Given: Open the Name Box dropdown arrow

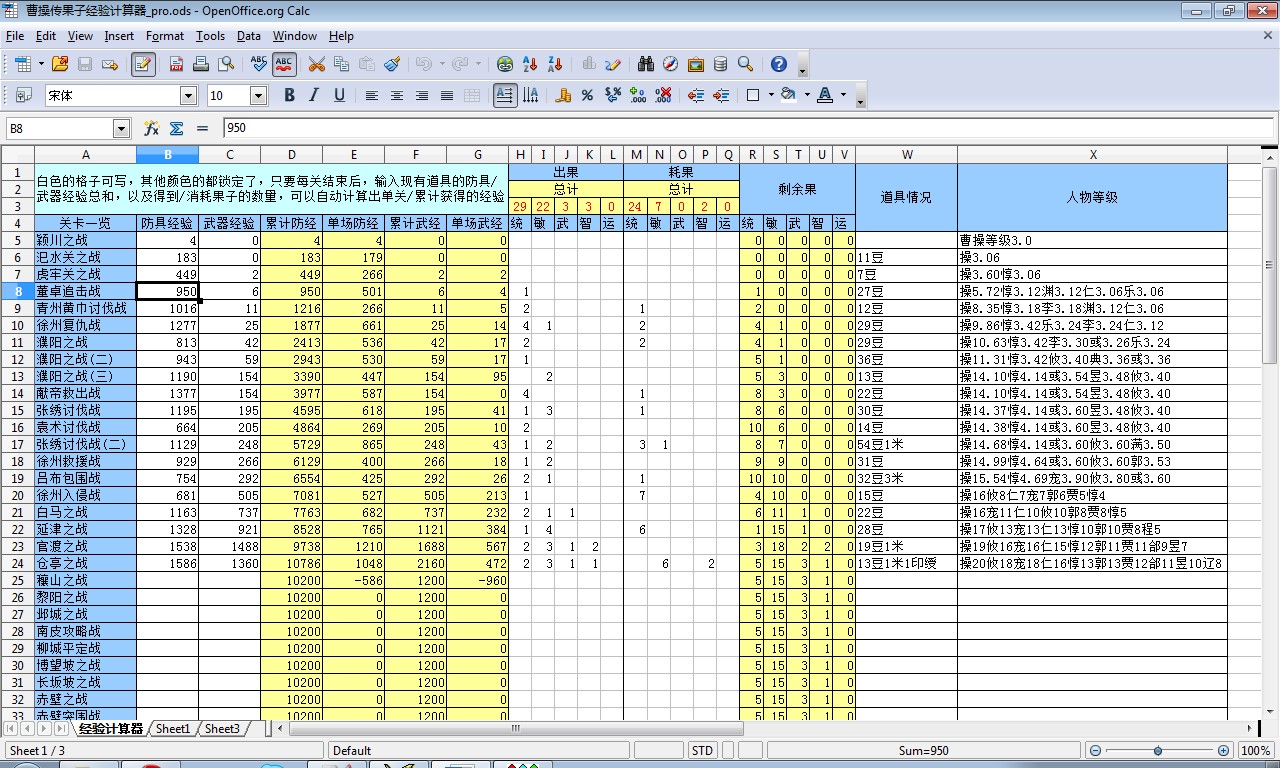Looking at the screenshot, I should pos(121,128).
